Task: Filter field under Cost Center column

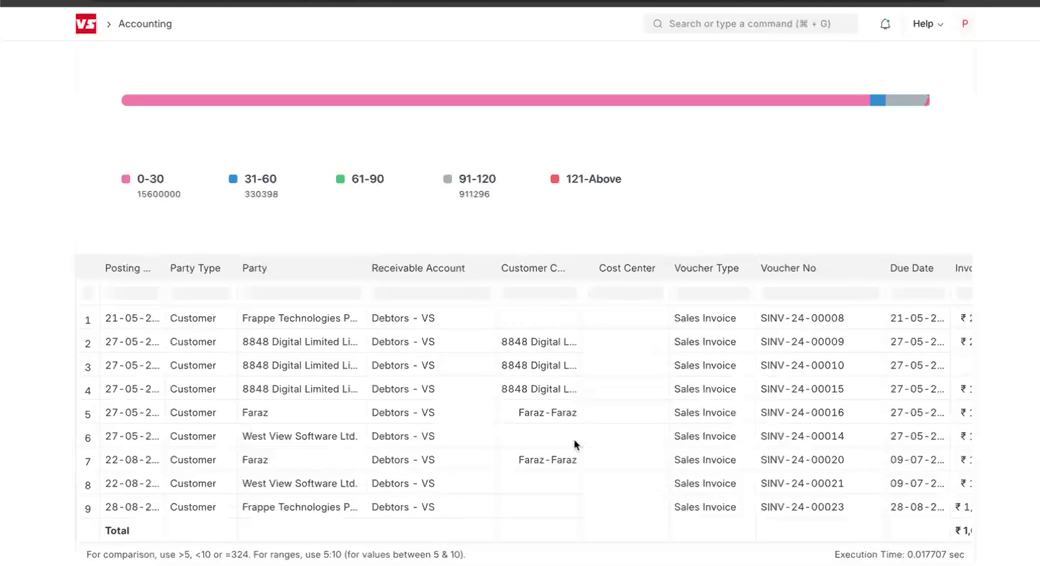Action: (625, 293)
